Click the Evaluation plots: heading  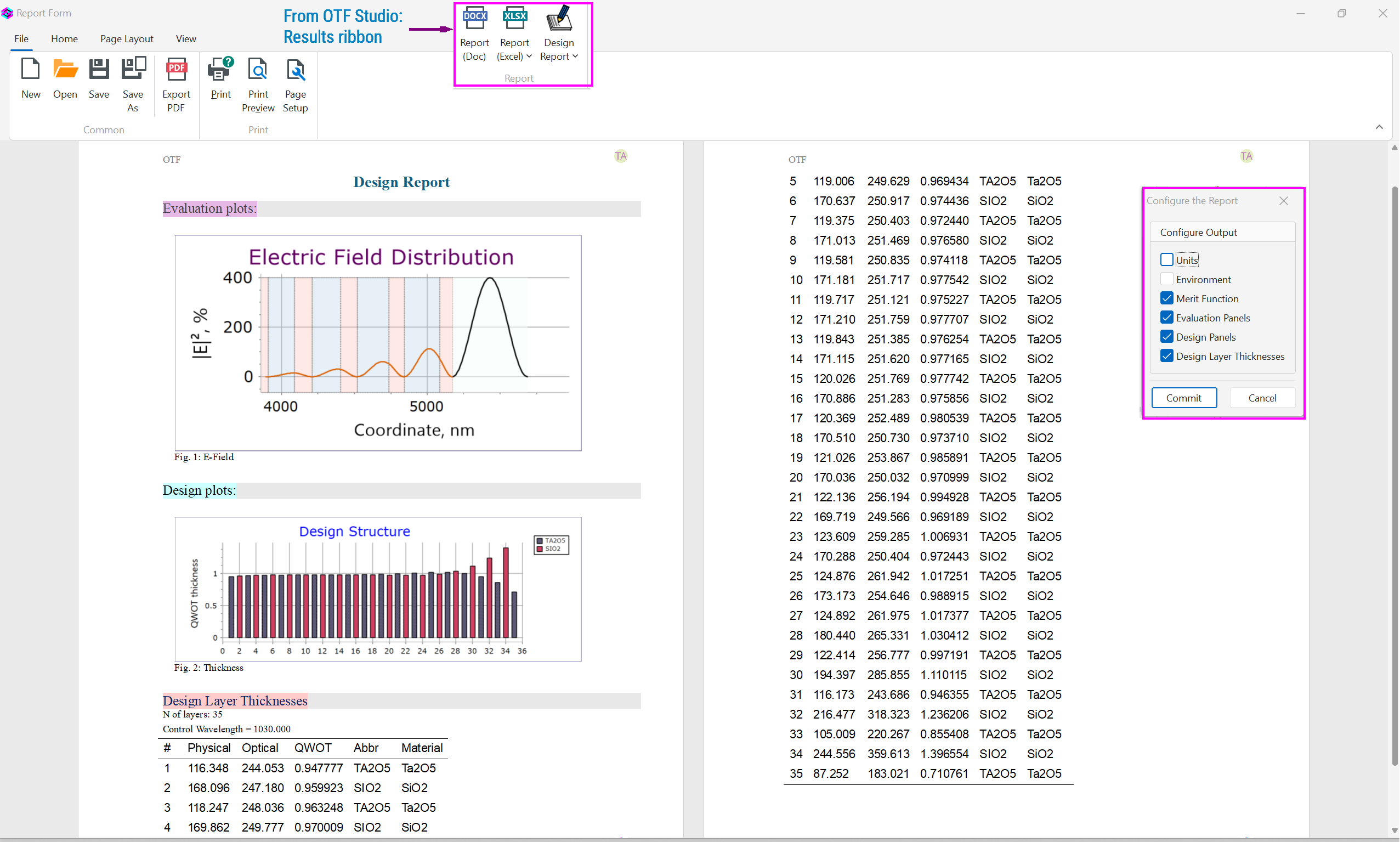coord(210,209)
